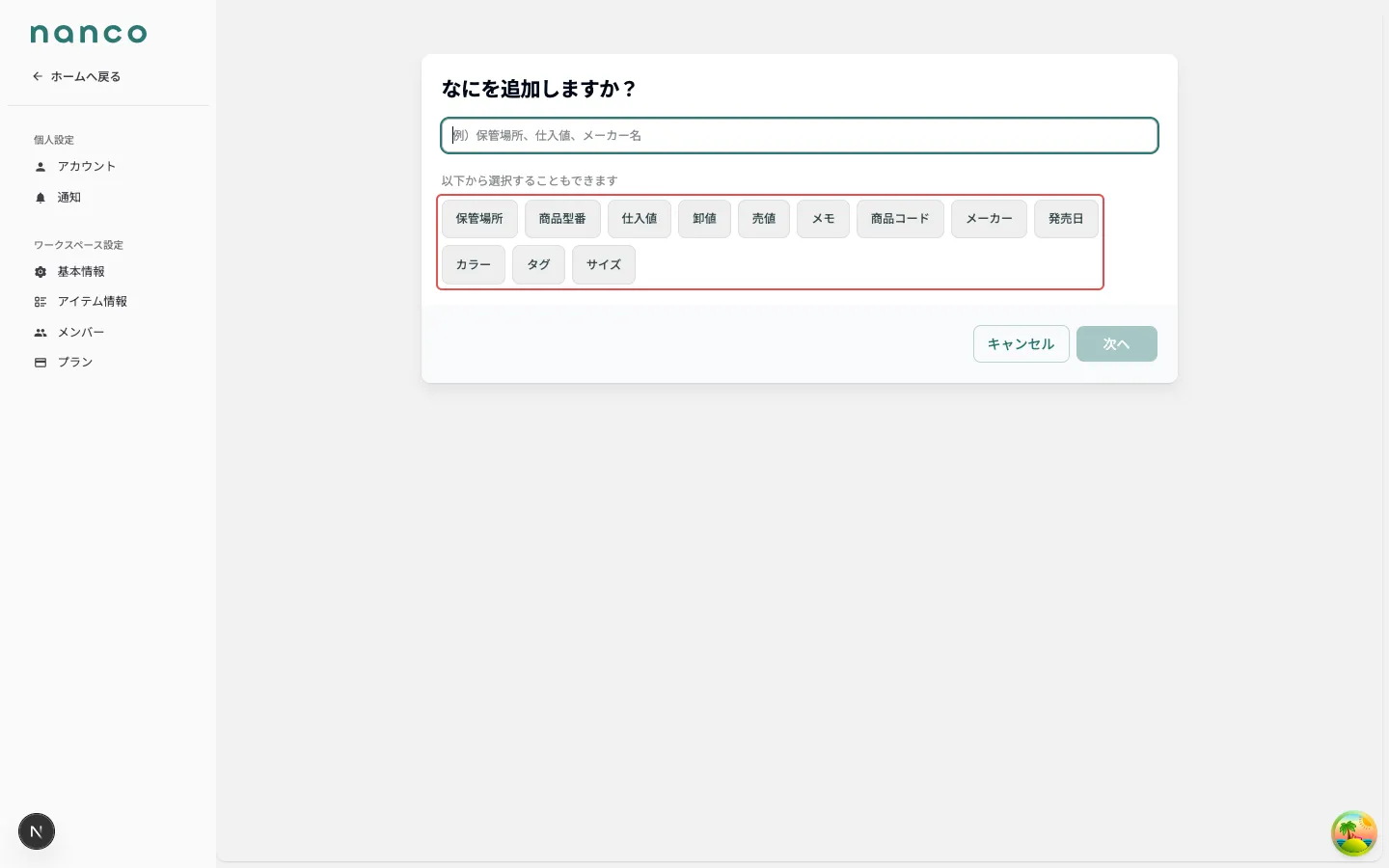Click the palm tree island icon
Viewport: 1389px width, 868px height.
(x=1353, y=833)
